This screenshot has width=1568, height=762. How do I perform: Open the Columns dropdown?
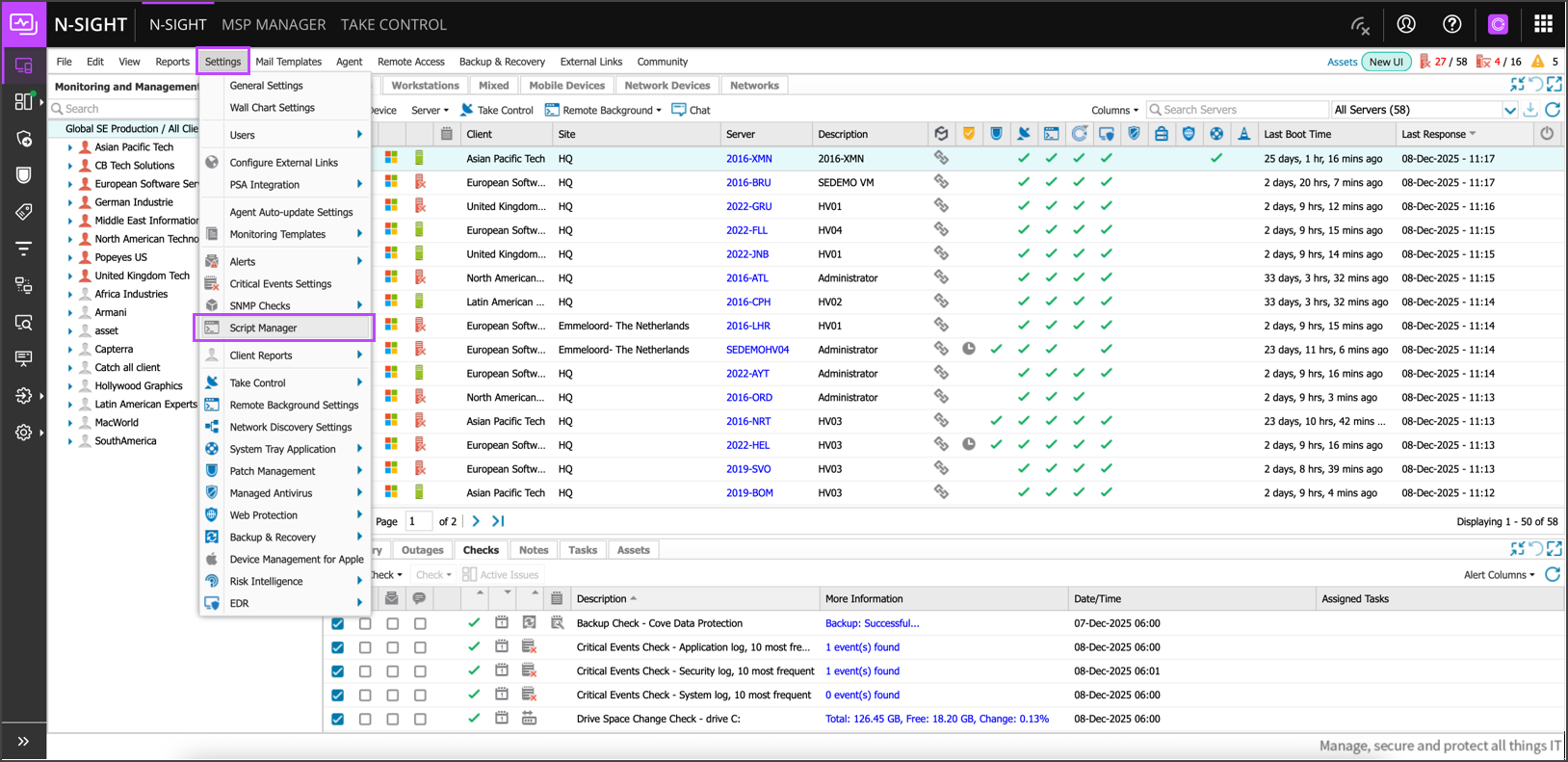point(1114,110)
